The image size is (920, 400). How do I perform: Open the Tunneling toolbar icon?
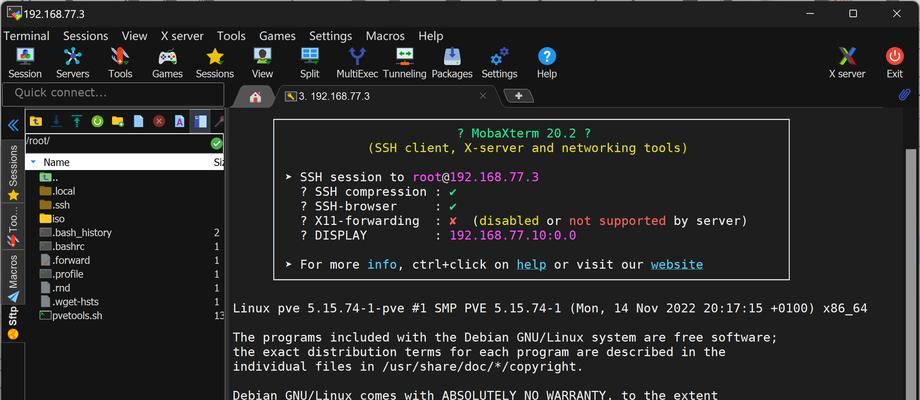(x=404, y=63)
